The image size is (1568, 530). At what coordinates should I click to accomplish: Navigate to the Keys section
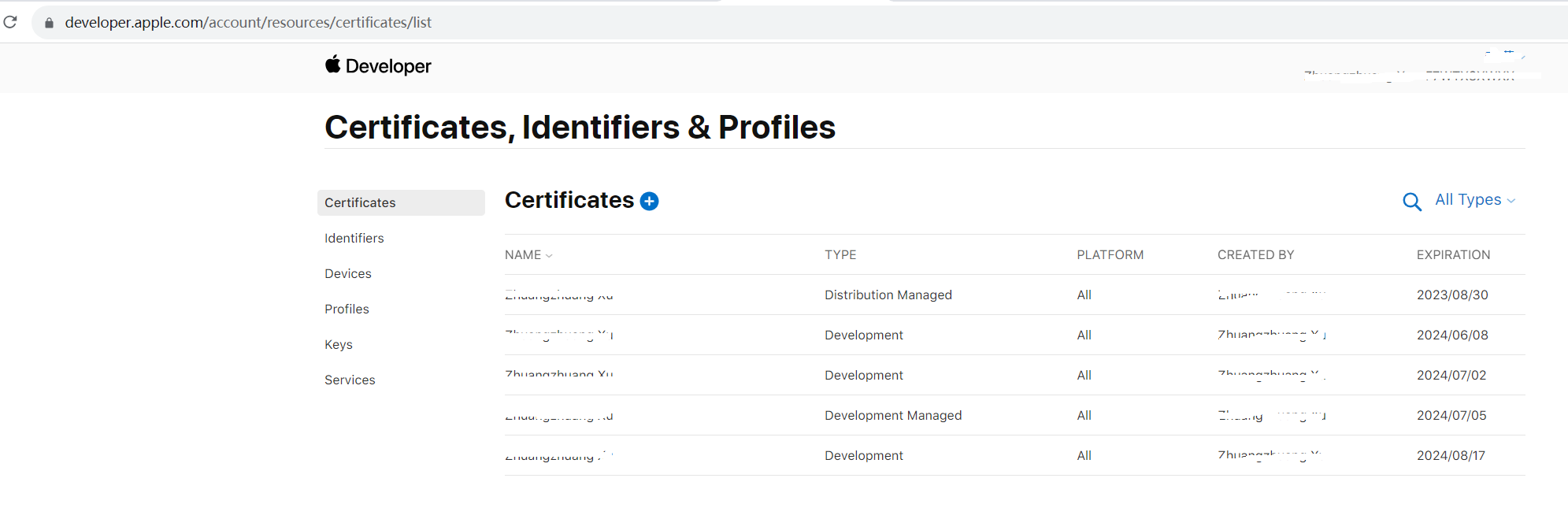coord(338,344)
